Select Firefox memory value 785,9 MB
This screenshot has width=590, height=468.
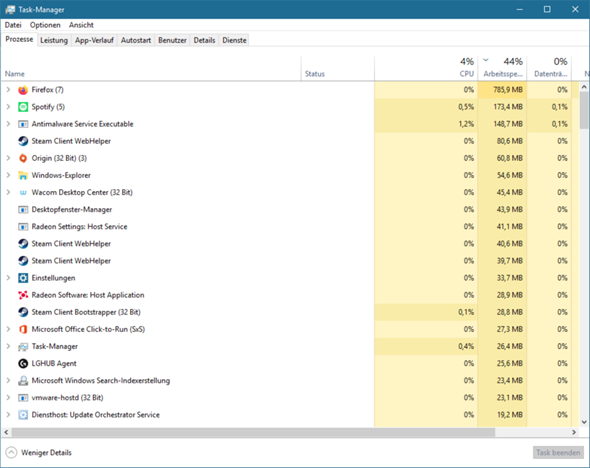click(508, 90)
